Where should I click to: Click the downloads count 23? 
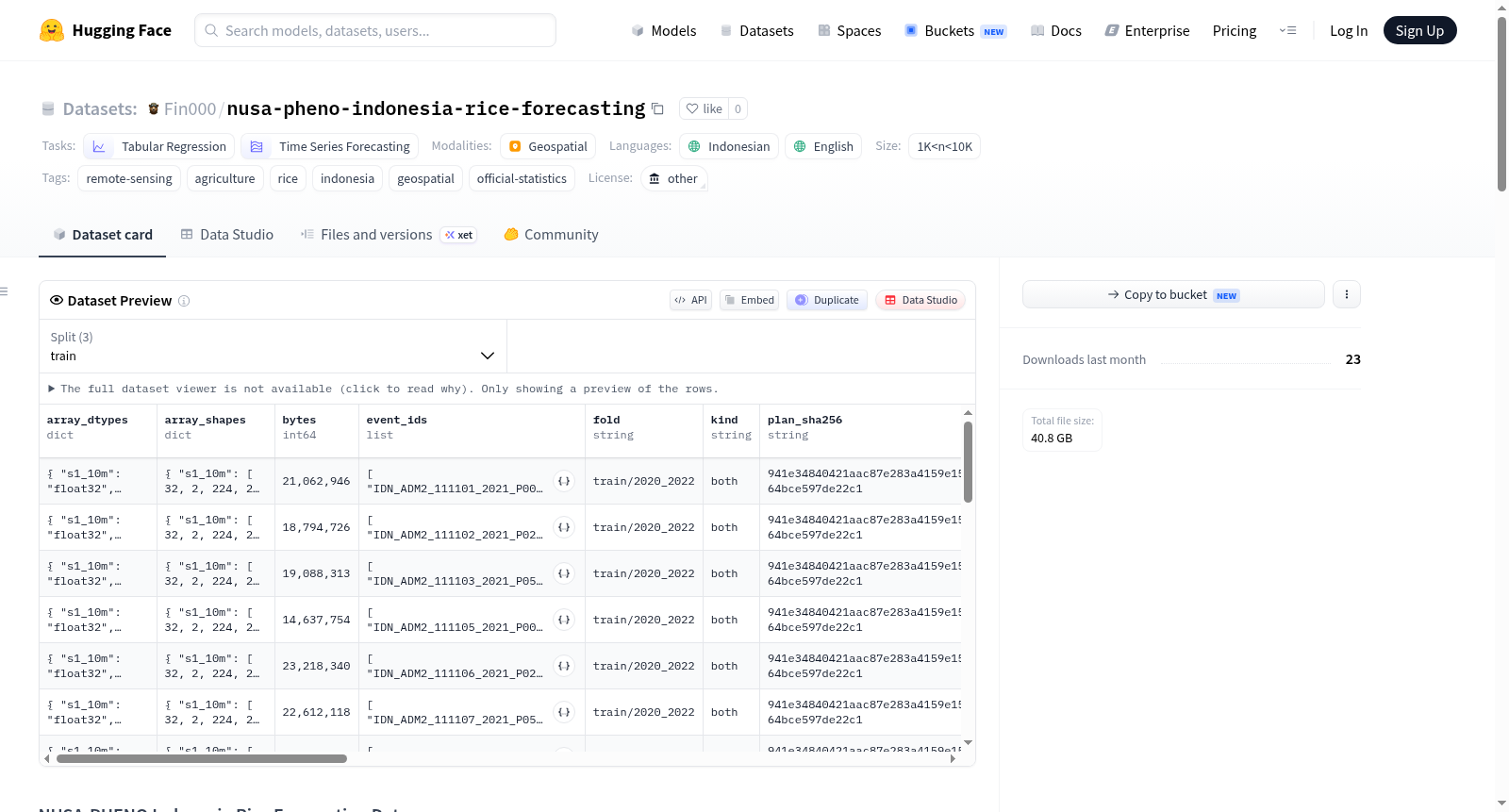point(1353,359)
